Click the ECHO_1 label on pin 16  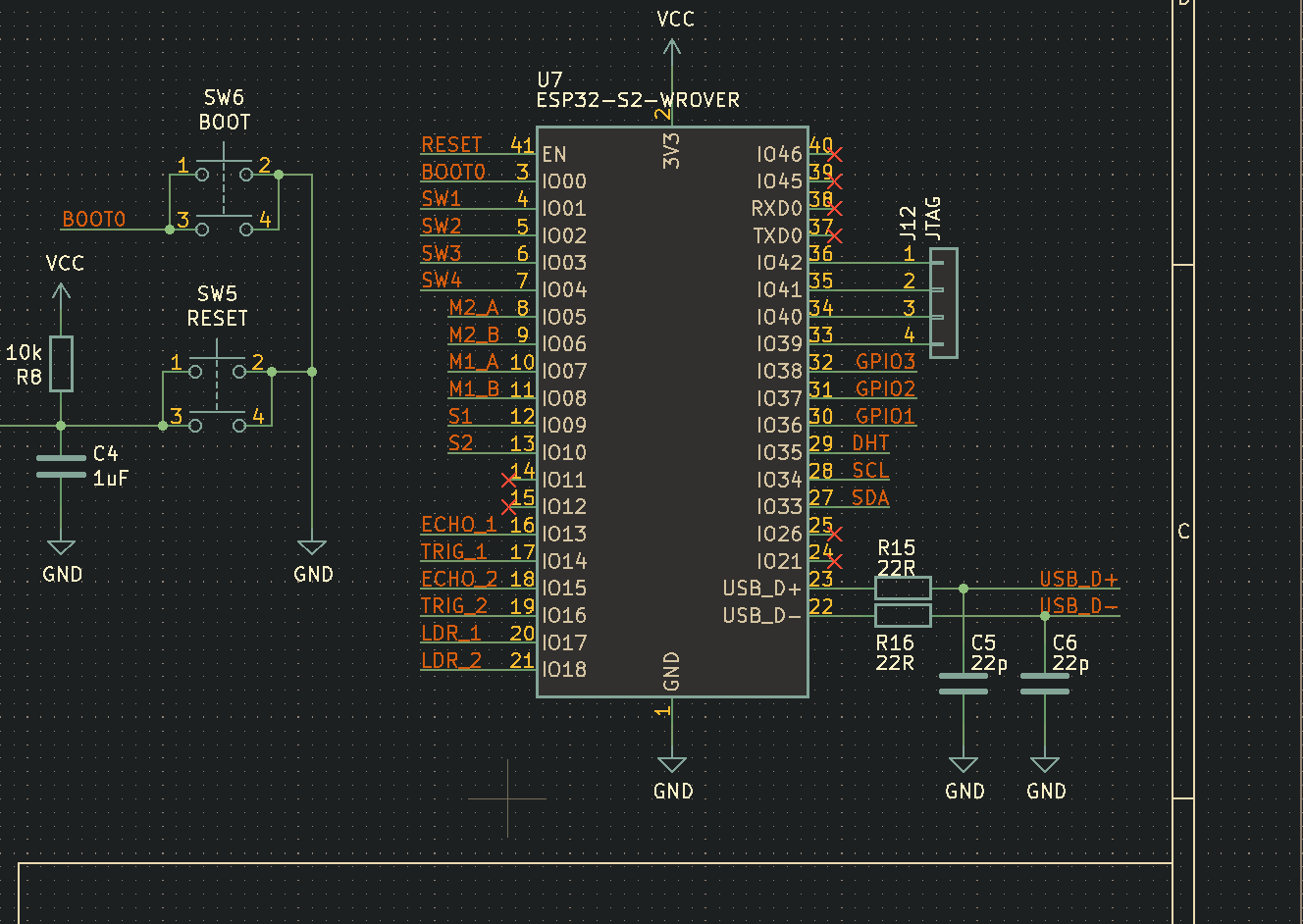456,524
